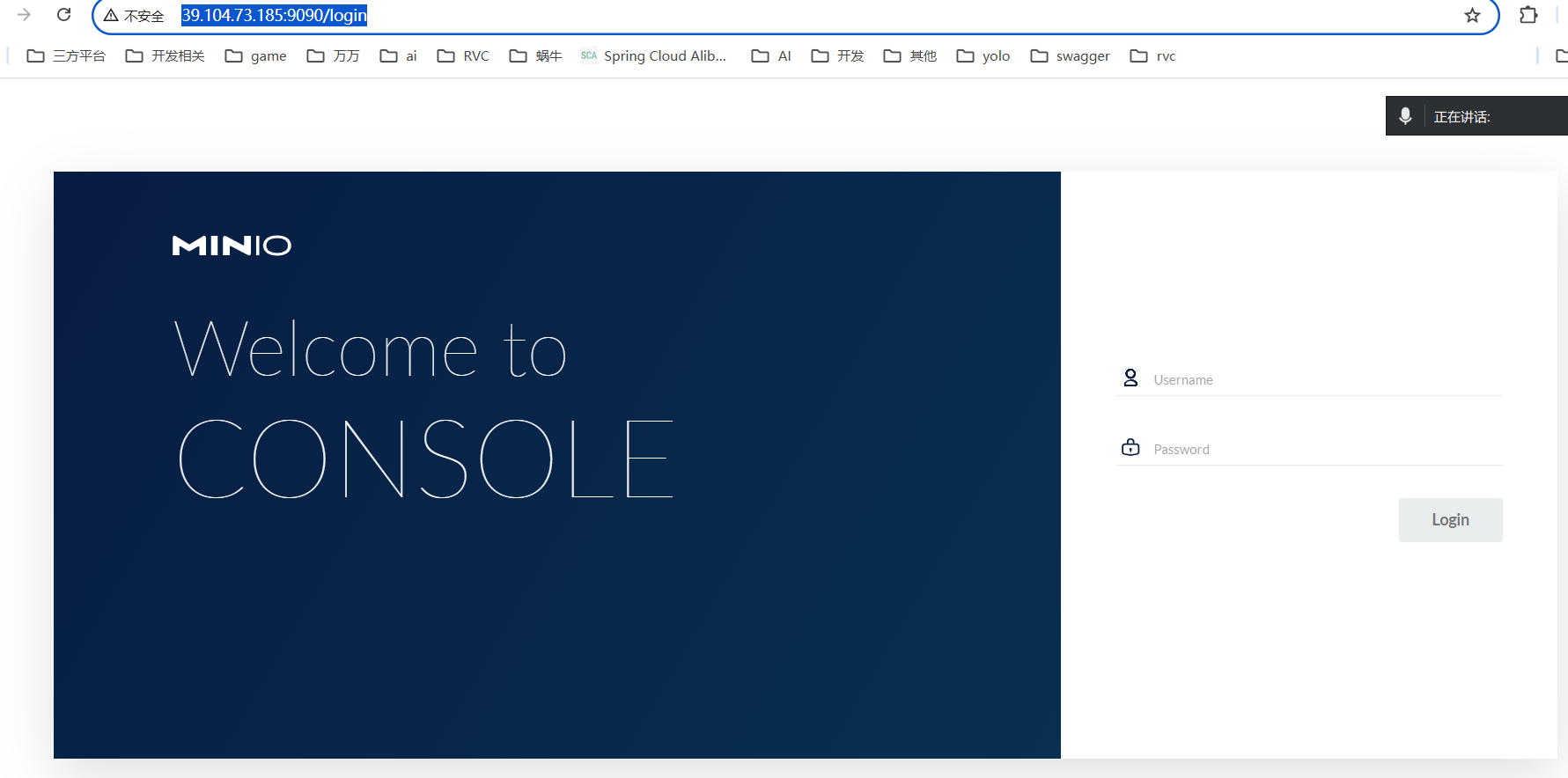Click the MinIO logo

click(232, 246)
